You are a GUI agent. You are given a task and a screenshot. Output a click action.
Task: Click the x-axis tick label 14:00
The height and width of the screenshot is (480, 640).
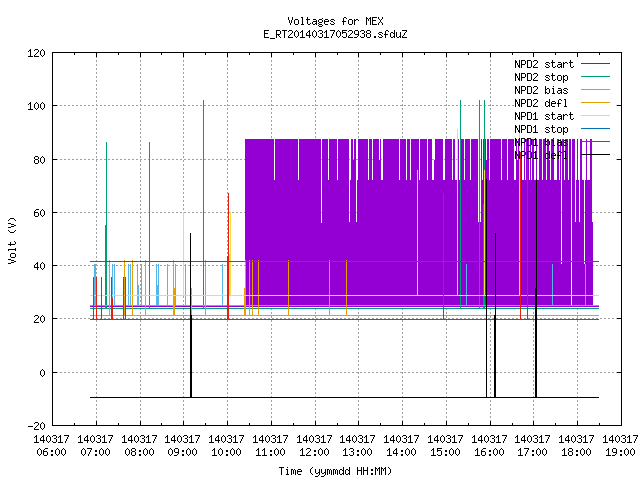(402, 452)
